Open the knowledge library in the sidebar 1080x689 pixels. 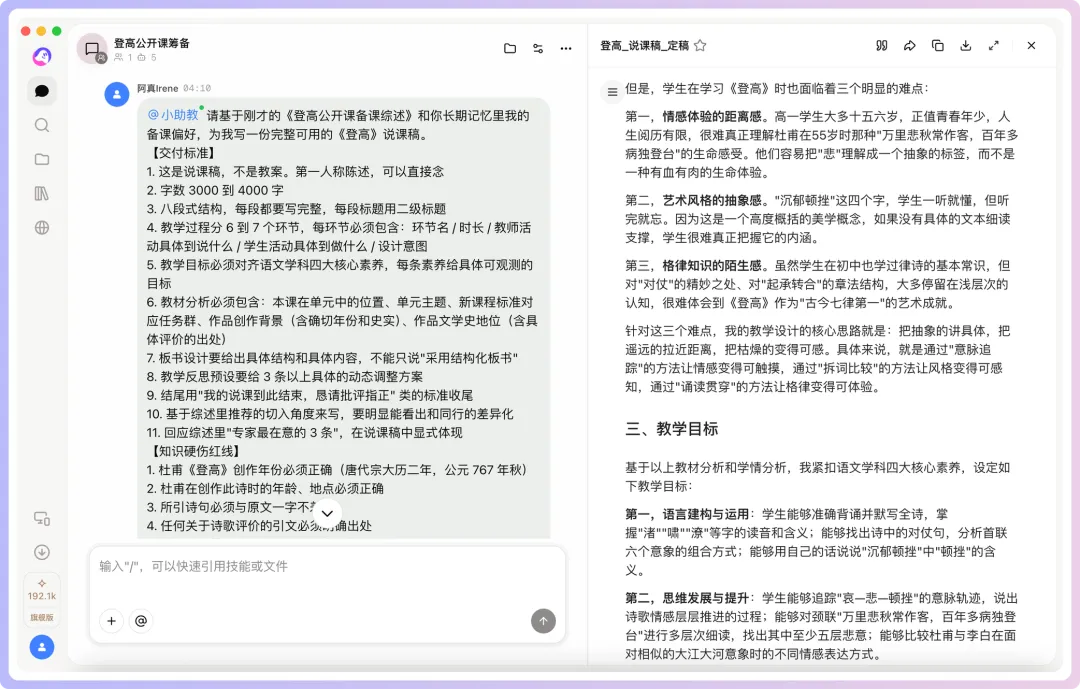(42, 194)
